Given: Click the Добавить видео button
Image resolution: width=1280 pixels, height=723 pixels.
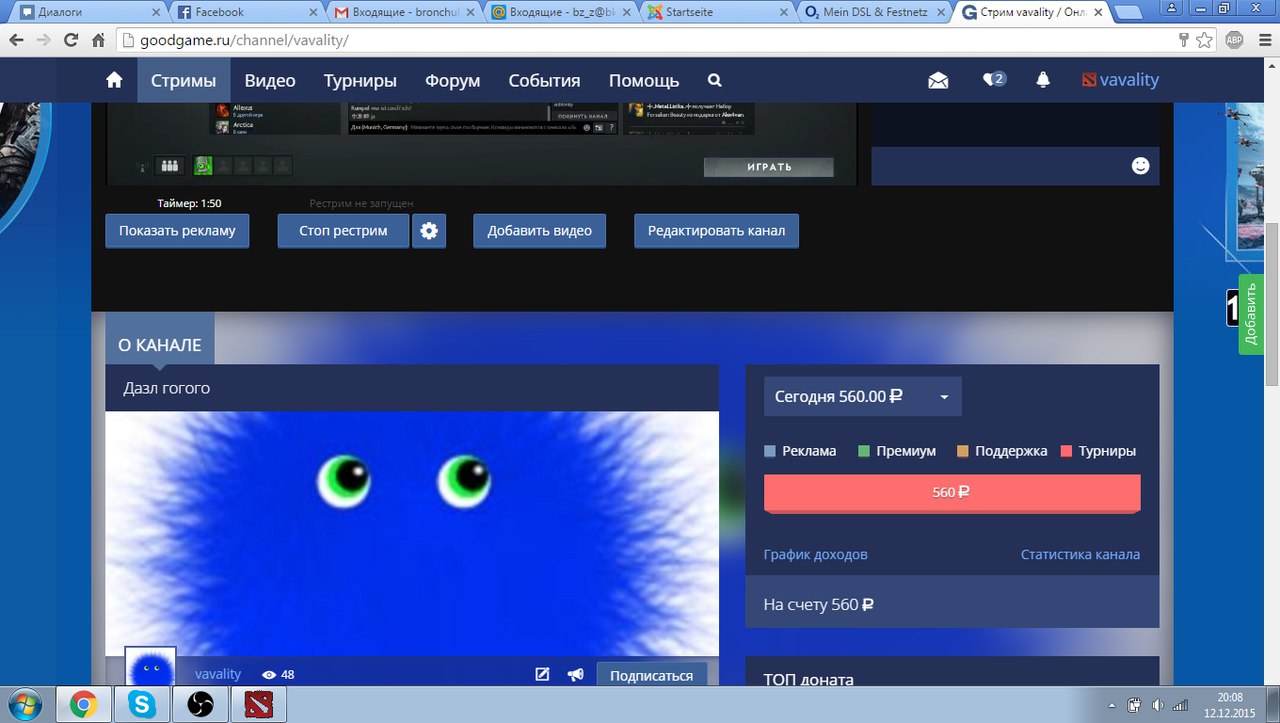Looking at the screenshot, I should point(540,231).
